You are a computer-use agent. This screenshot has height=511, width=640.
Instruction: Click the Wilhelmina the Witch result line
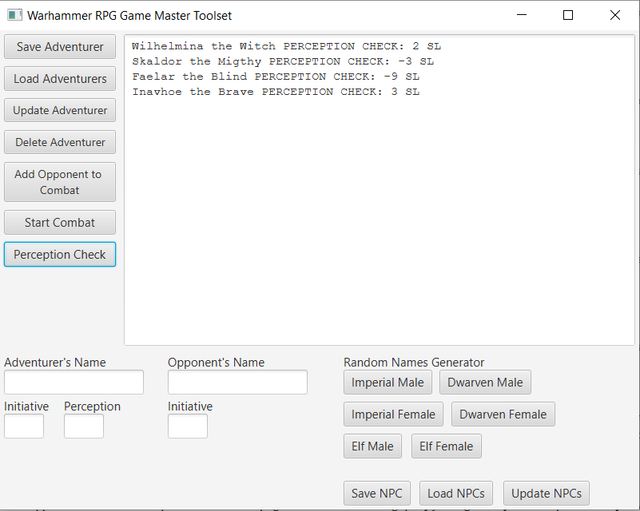coord(287,46)
